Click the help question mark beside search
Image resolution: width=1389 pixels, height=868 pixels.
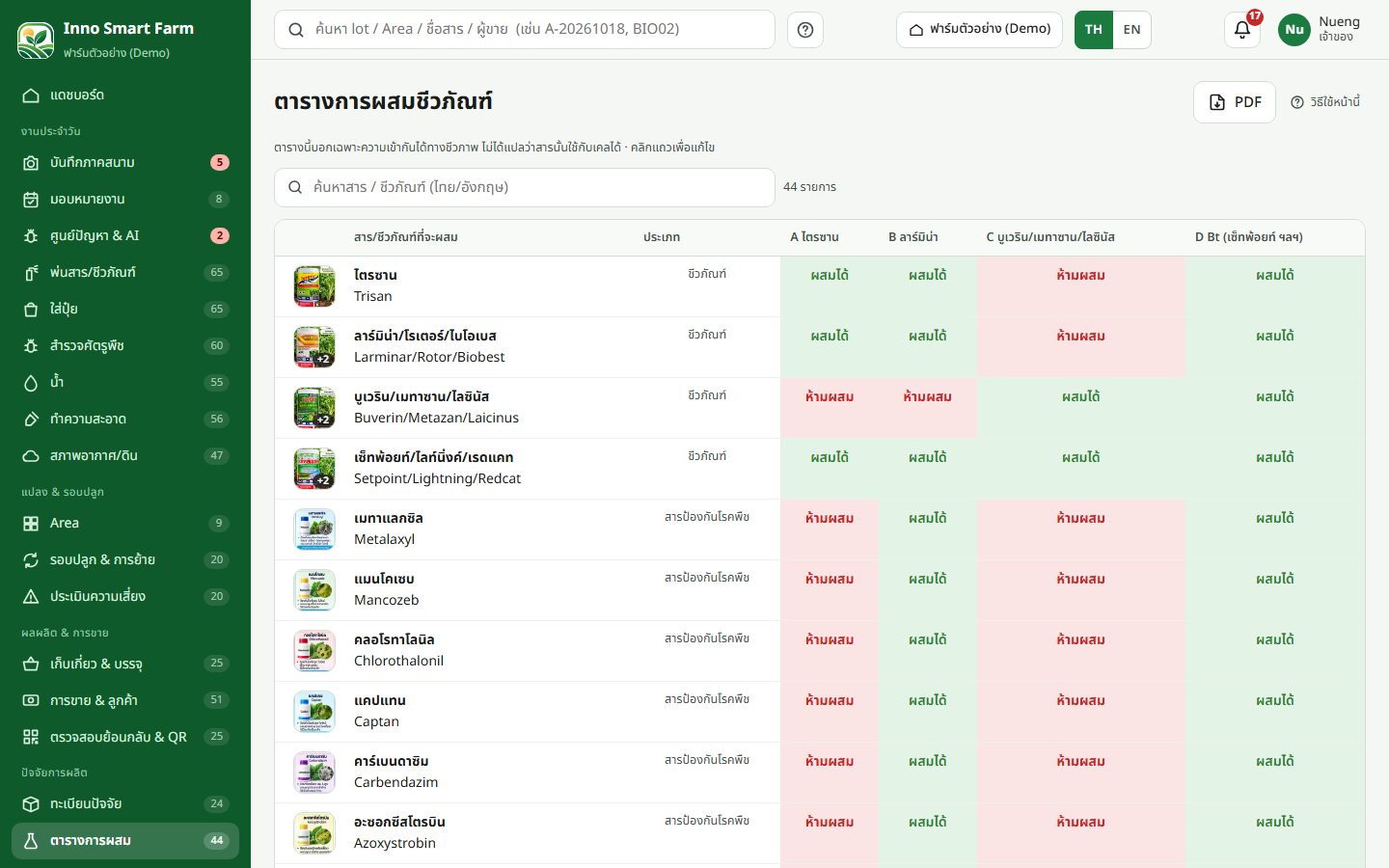click(x=805, y=30)
